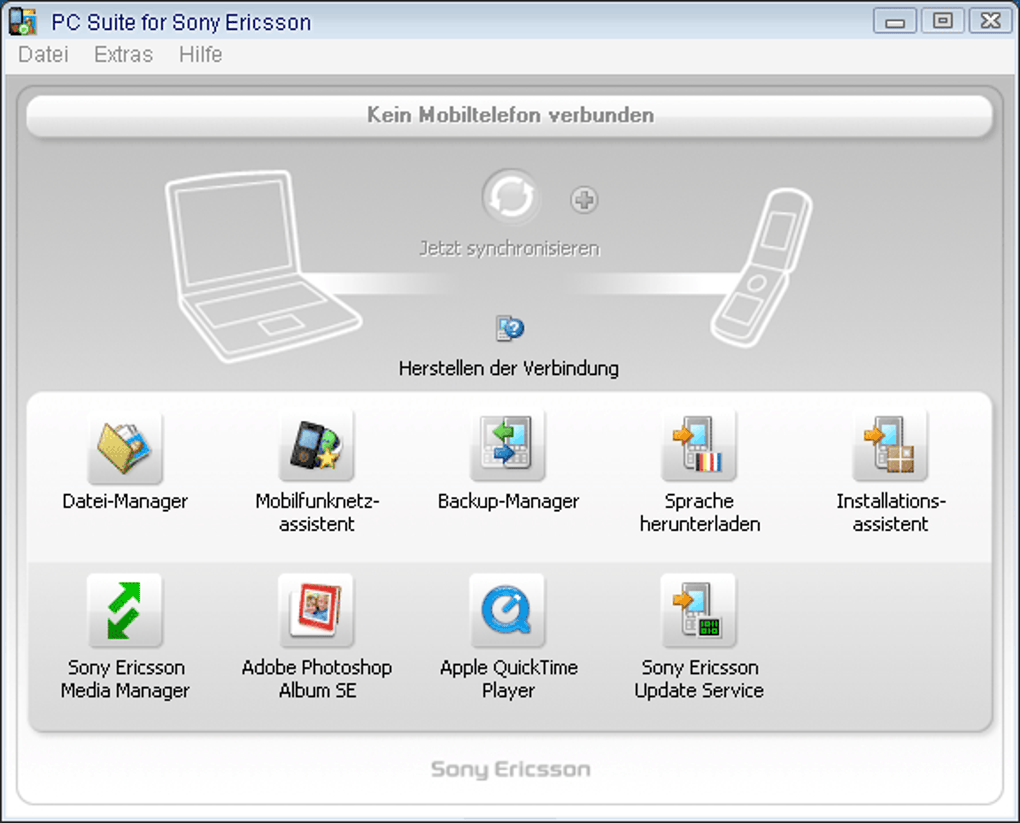
Task: Click the Jetzt synchronisieren label
Action: pos(509,248)
